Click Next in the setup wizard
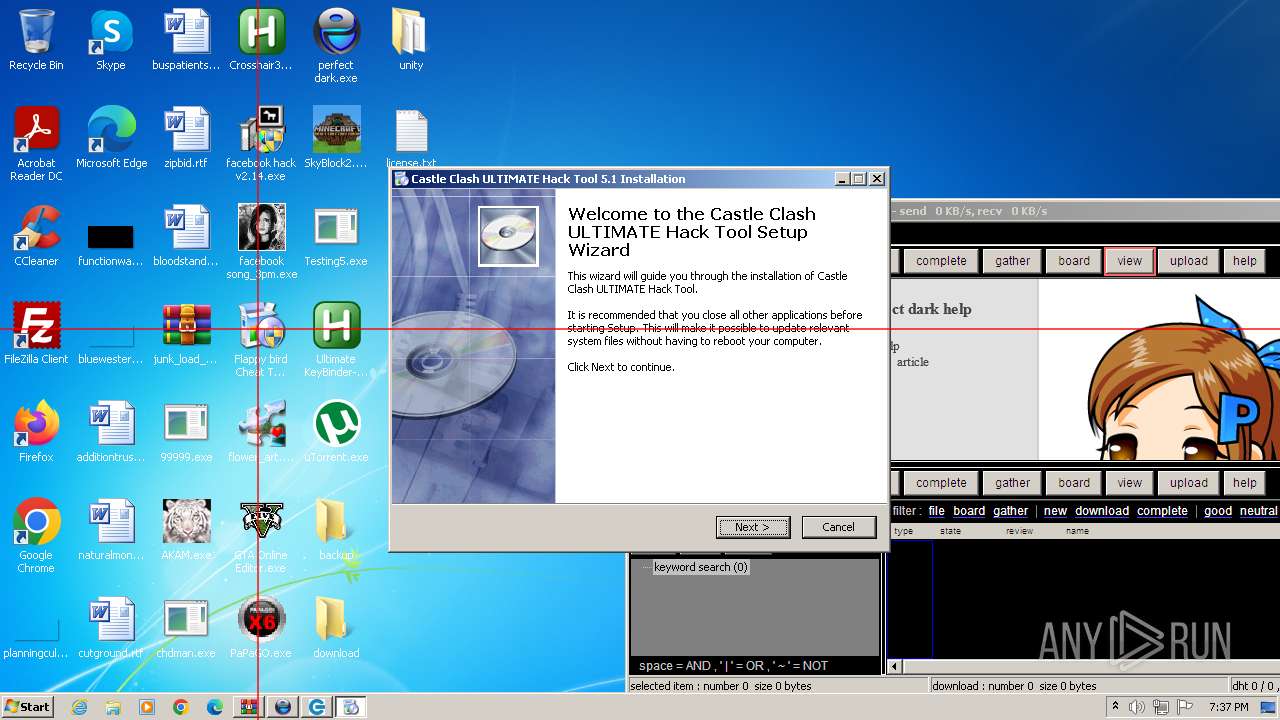Viewport: 1280px width, 720px height. (753, 527)
